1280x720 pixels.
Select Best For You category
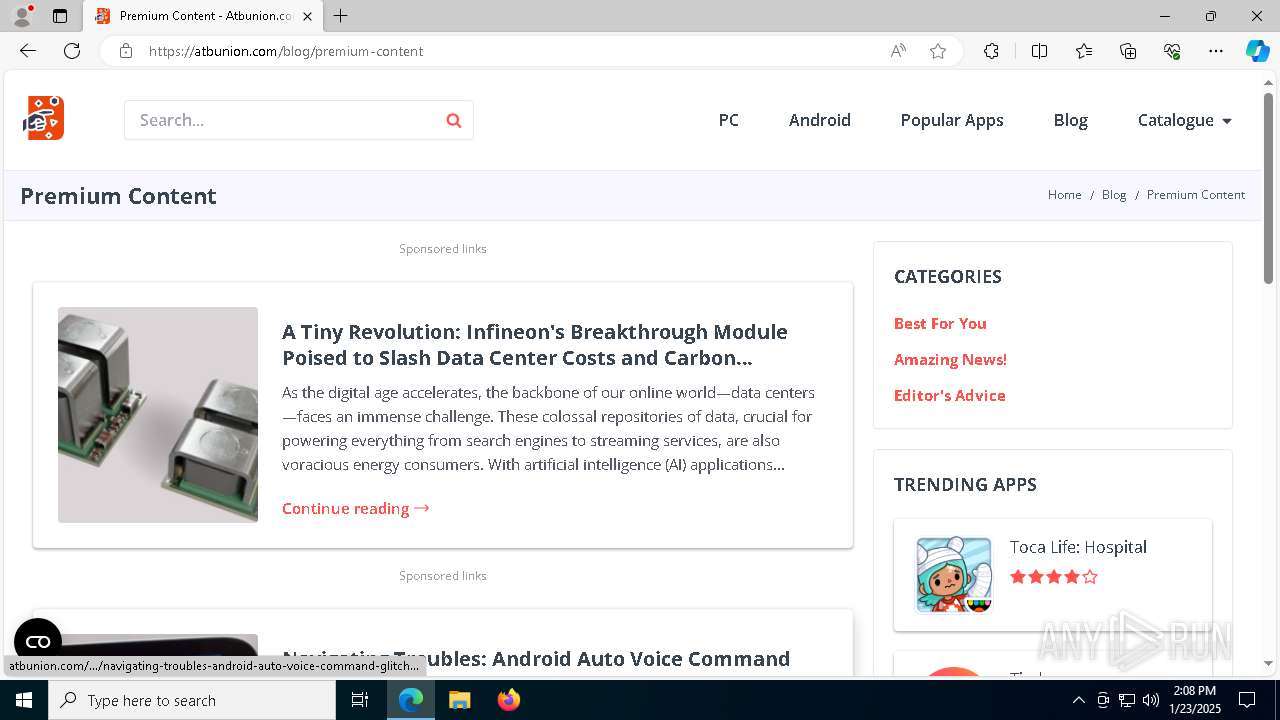940,323
